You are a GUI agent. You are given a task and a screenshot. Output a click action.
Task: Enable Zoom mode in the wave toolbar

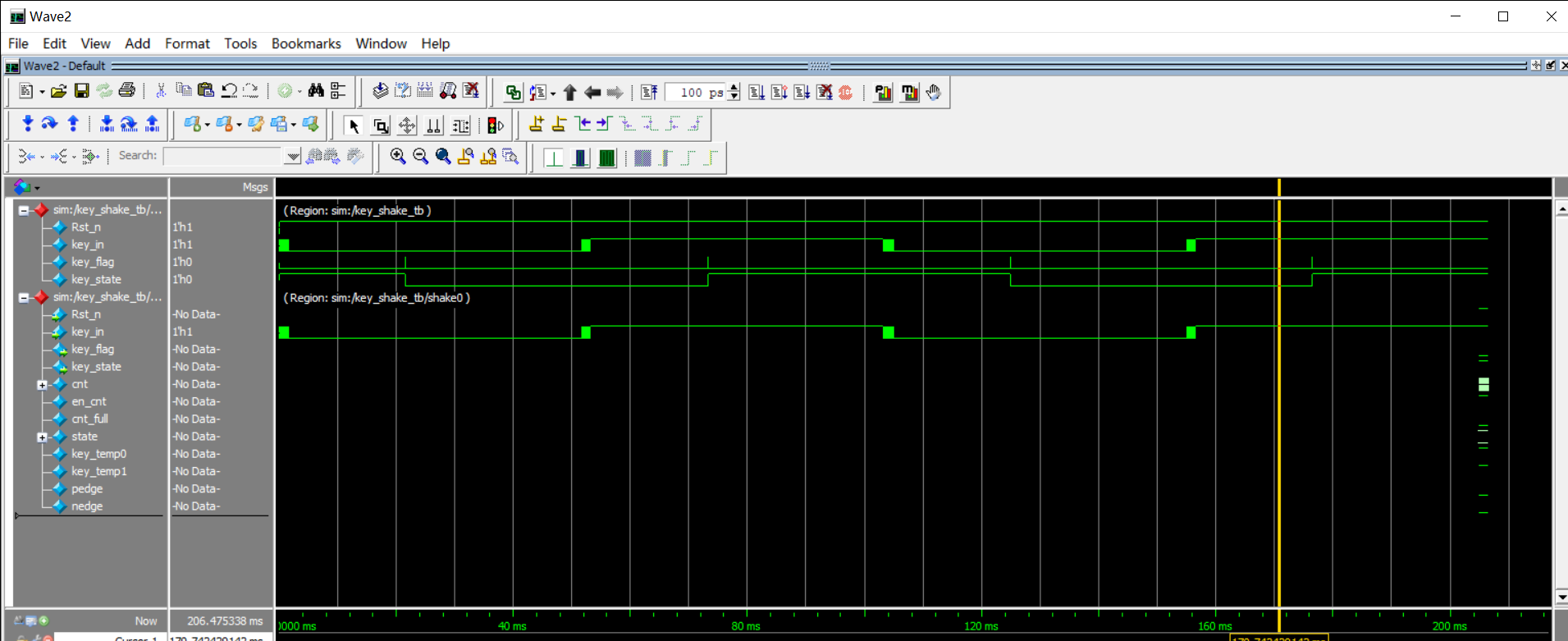pyautogui.click(x=381, y=126)
